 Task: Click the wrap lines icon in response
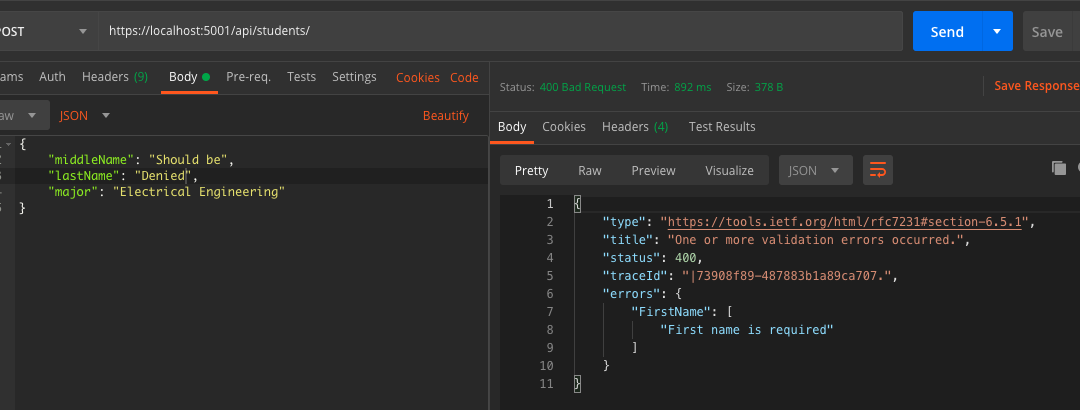click(x=877, y=170)
